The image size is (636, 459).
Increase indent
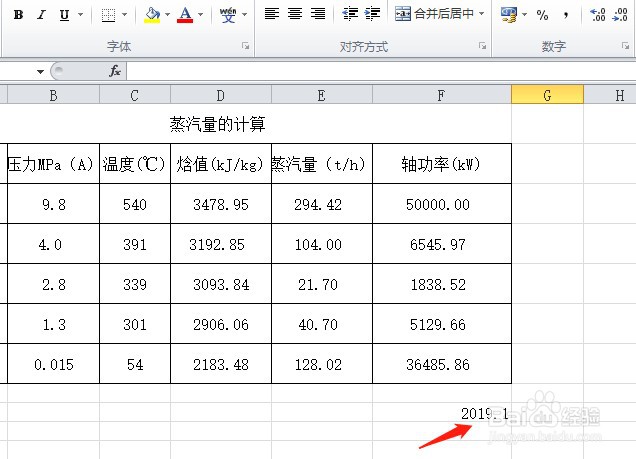[x=372, y=14]
